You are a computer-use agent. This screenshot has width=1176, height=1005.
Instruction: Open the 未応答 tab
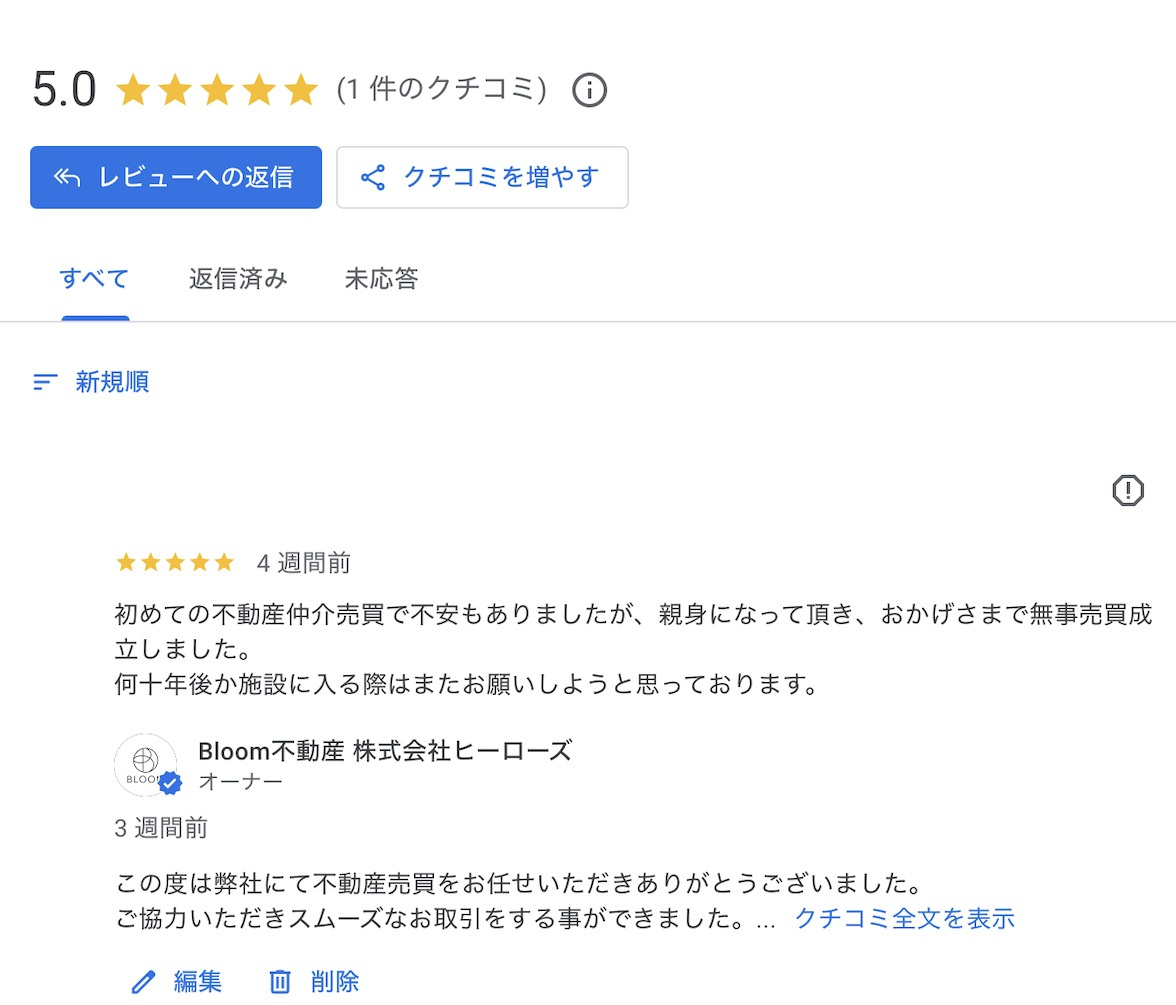click(x=380, y=279)
